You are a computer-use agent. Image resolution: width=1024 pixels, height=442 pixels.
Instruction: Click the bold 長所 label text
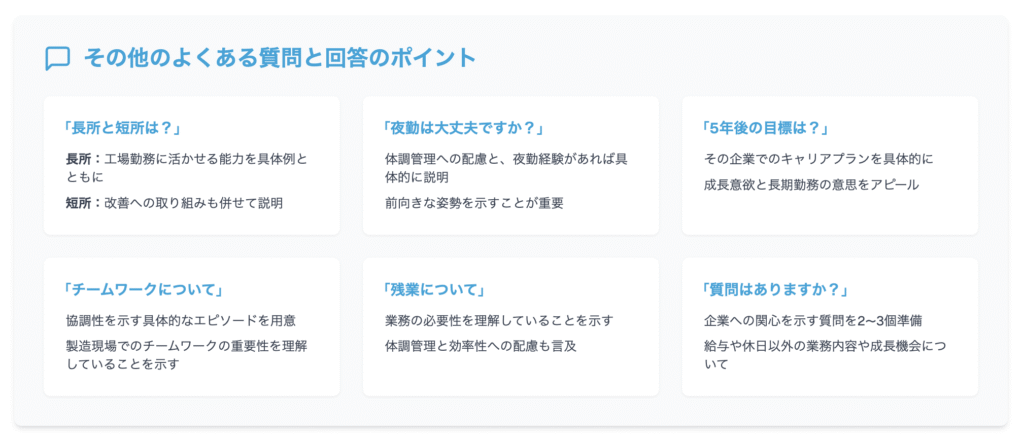78,159
